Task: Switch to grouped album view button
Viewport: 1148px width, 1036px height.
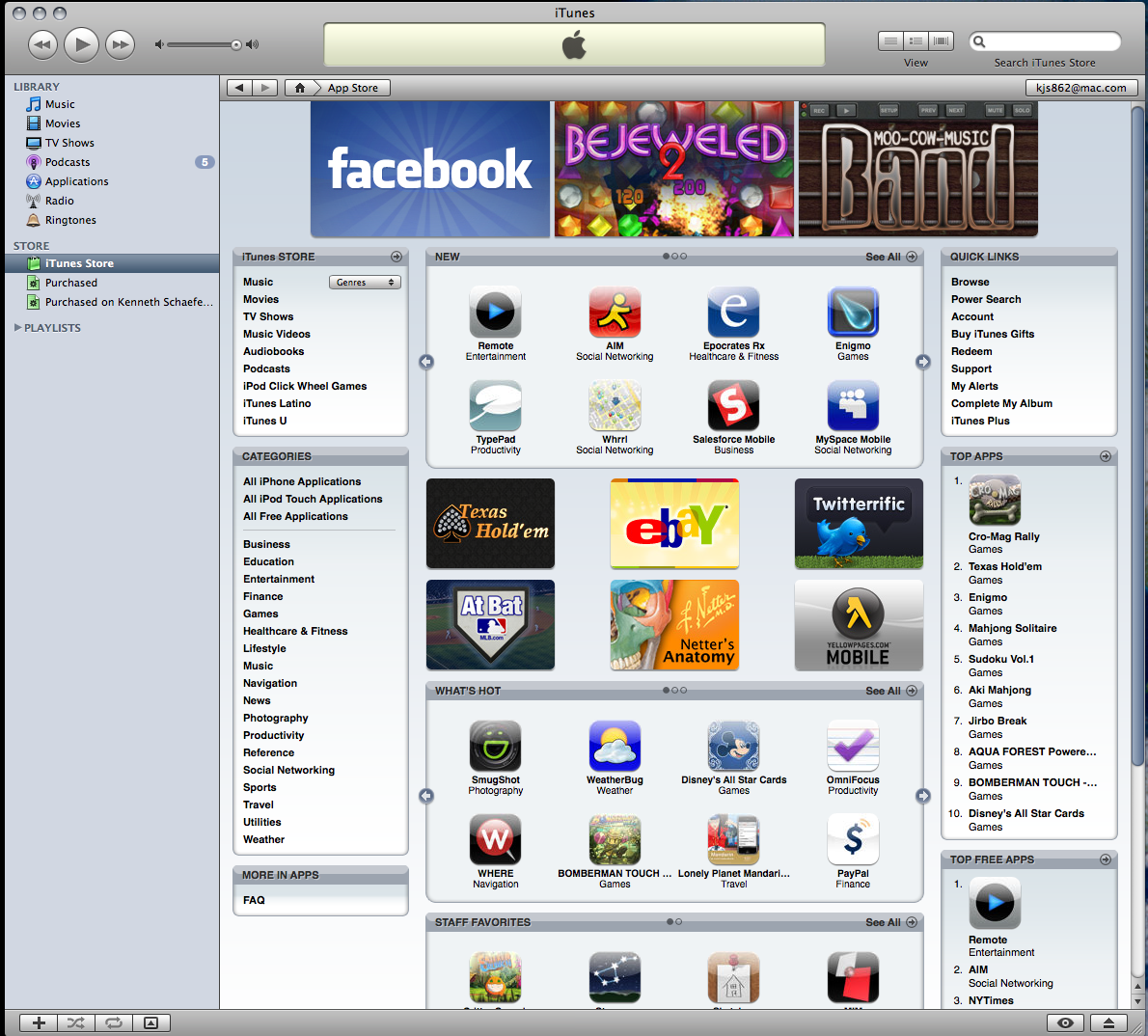Action: [916, 41]
